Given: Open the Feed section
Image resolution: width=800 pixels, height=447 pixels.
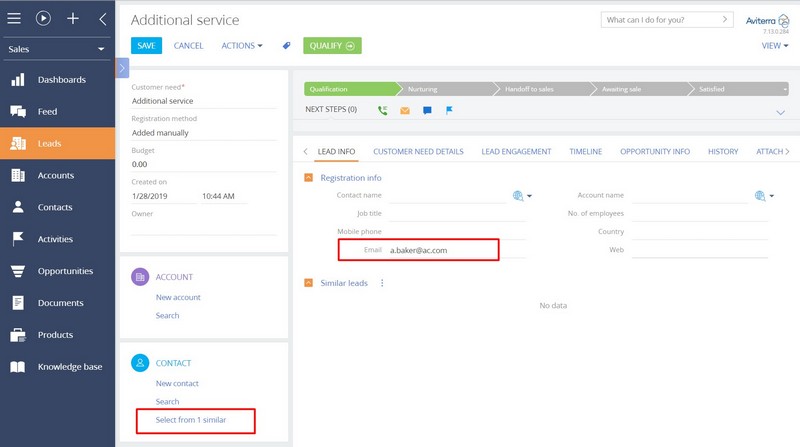Looking at the screenshot, I should (57, 111).
